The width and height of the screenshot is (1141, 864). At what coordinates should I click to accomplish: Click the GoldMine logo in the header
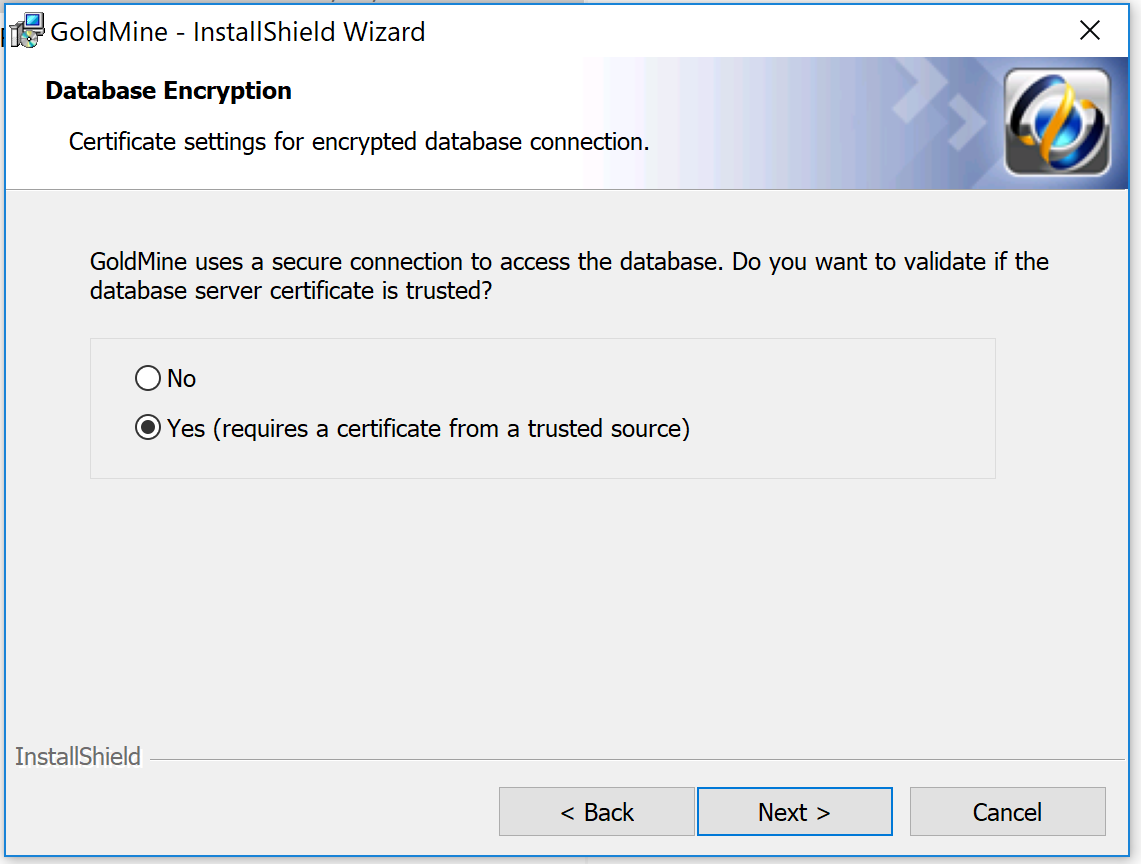pos(1057,122)
